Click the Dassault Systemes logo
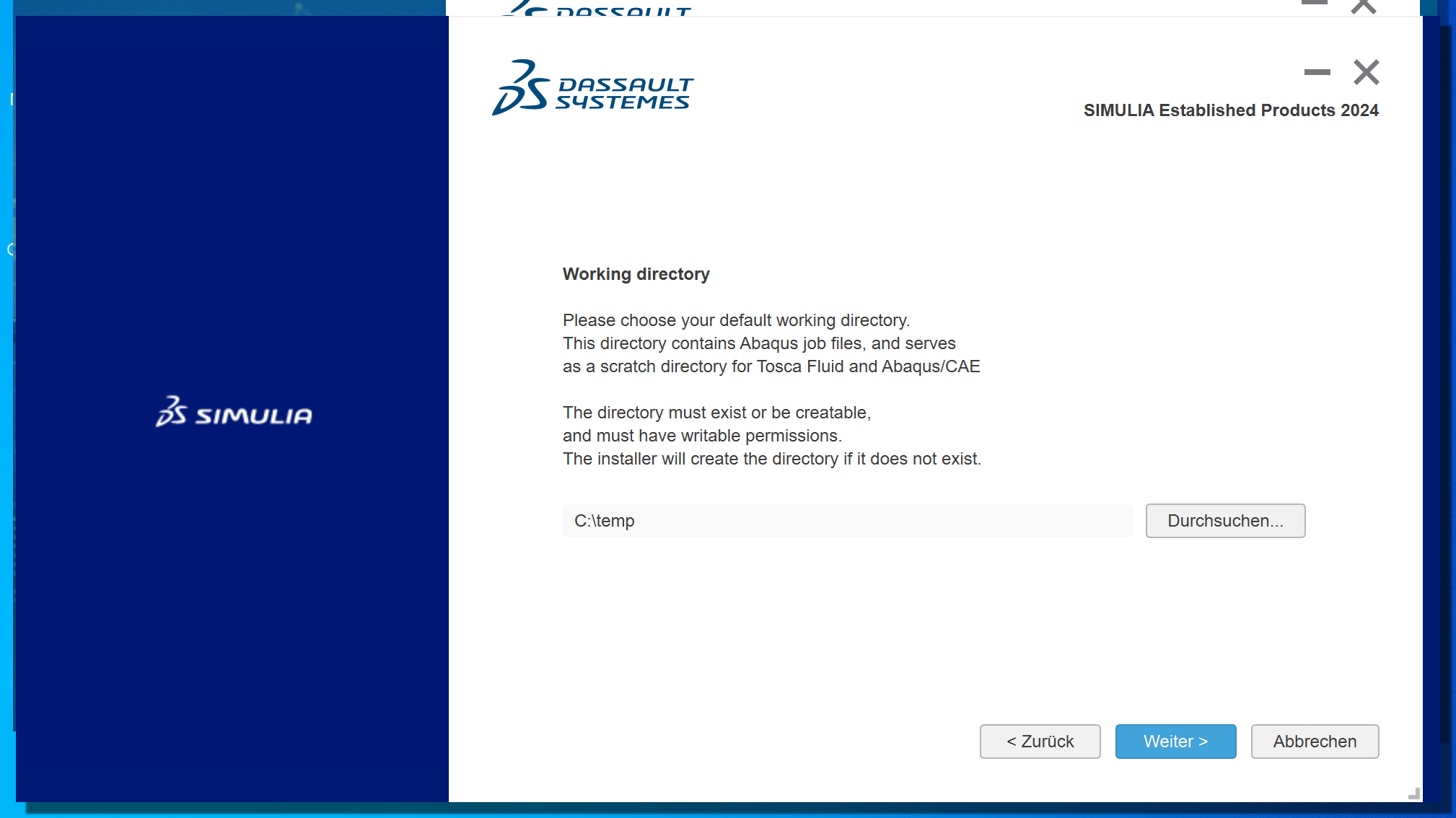The width and height of the screenshot is (1456, 818). coord(592,87)
